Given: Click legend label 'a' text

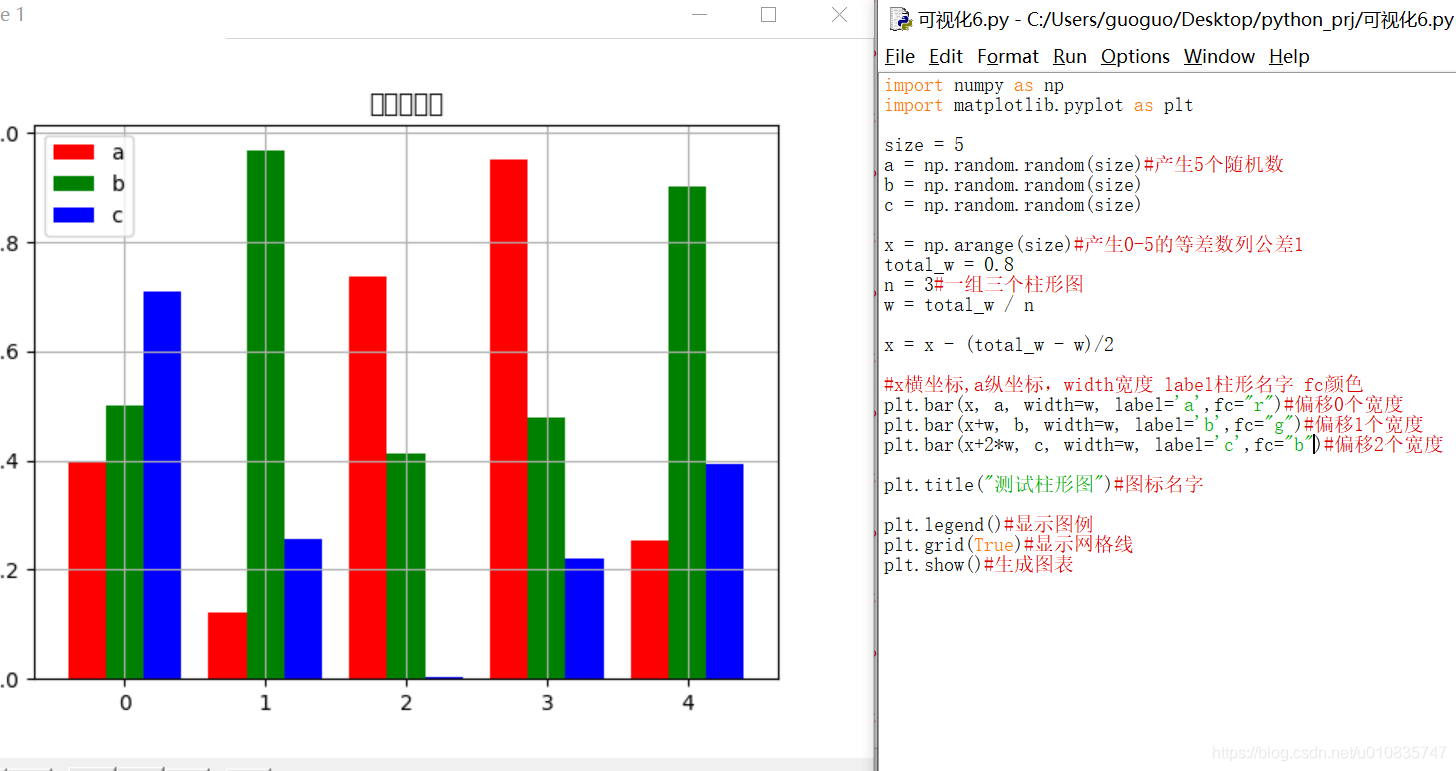Looking at the screenshot, I should (118, 153).
